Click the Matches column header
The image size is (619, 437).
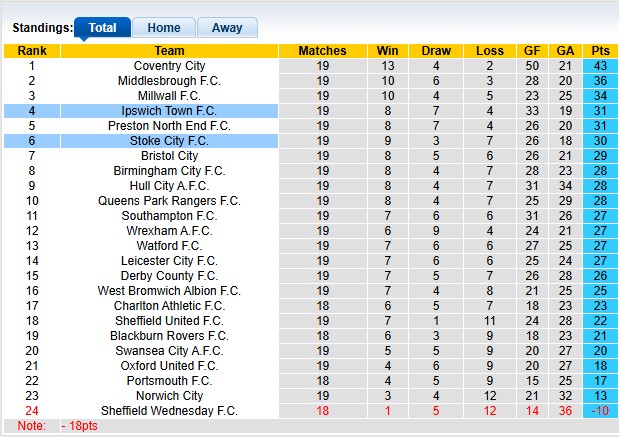pos(322,51)
